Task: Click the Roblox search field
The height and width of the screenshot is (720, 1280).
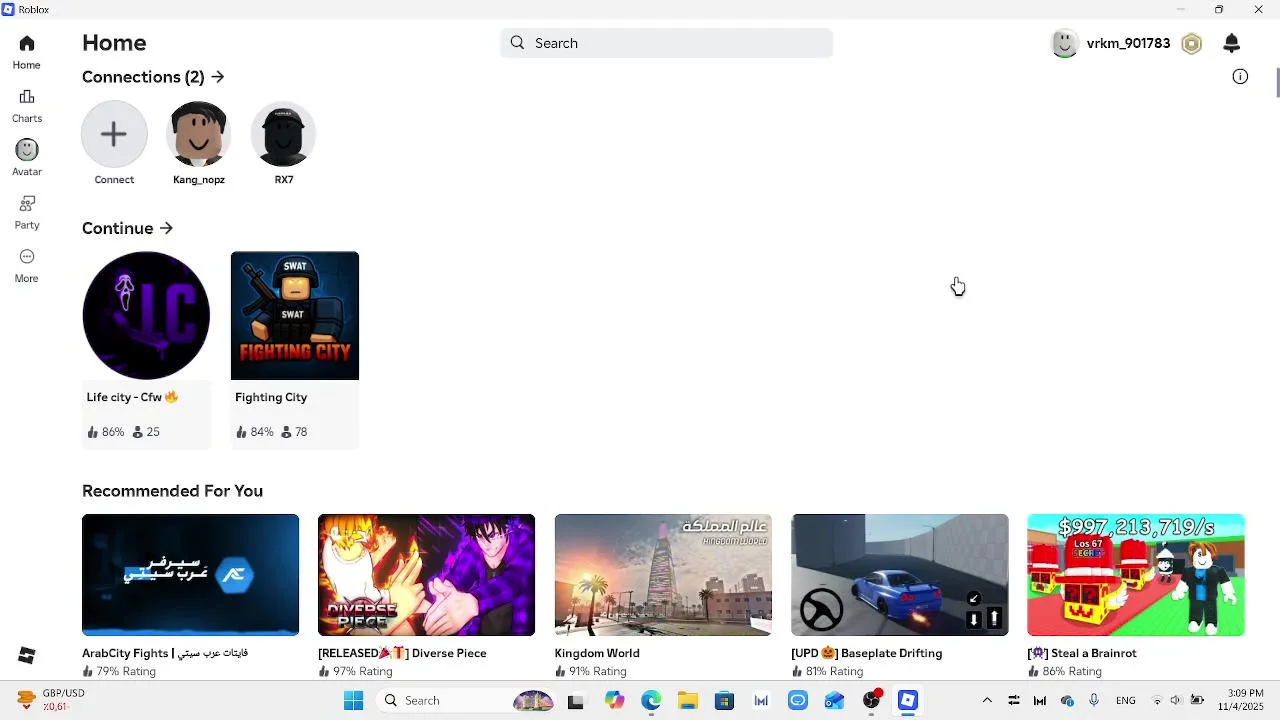Action: click(x=666, y=43)
